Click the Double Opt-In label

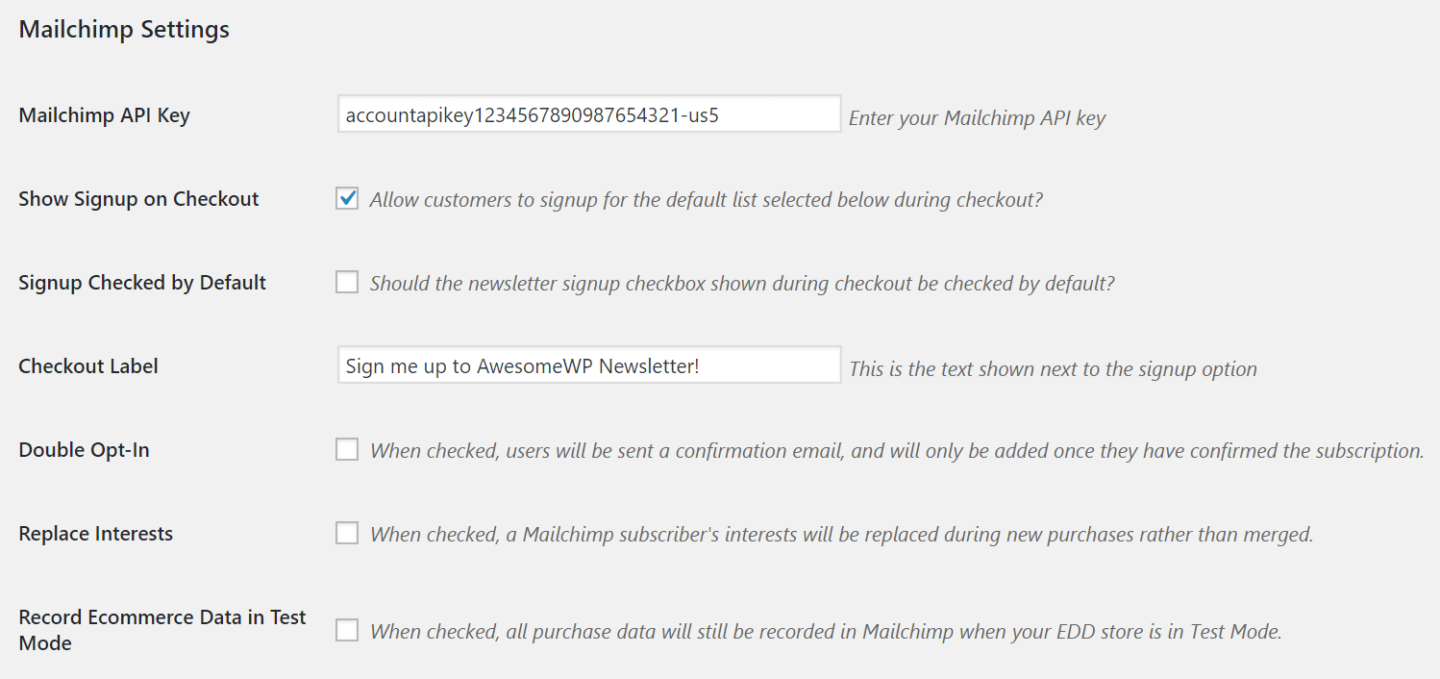pyautogui.click(x=83, y=450)
